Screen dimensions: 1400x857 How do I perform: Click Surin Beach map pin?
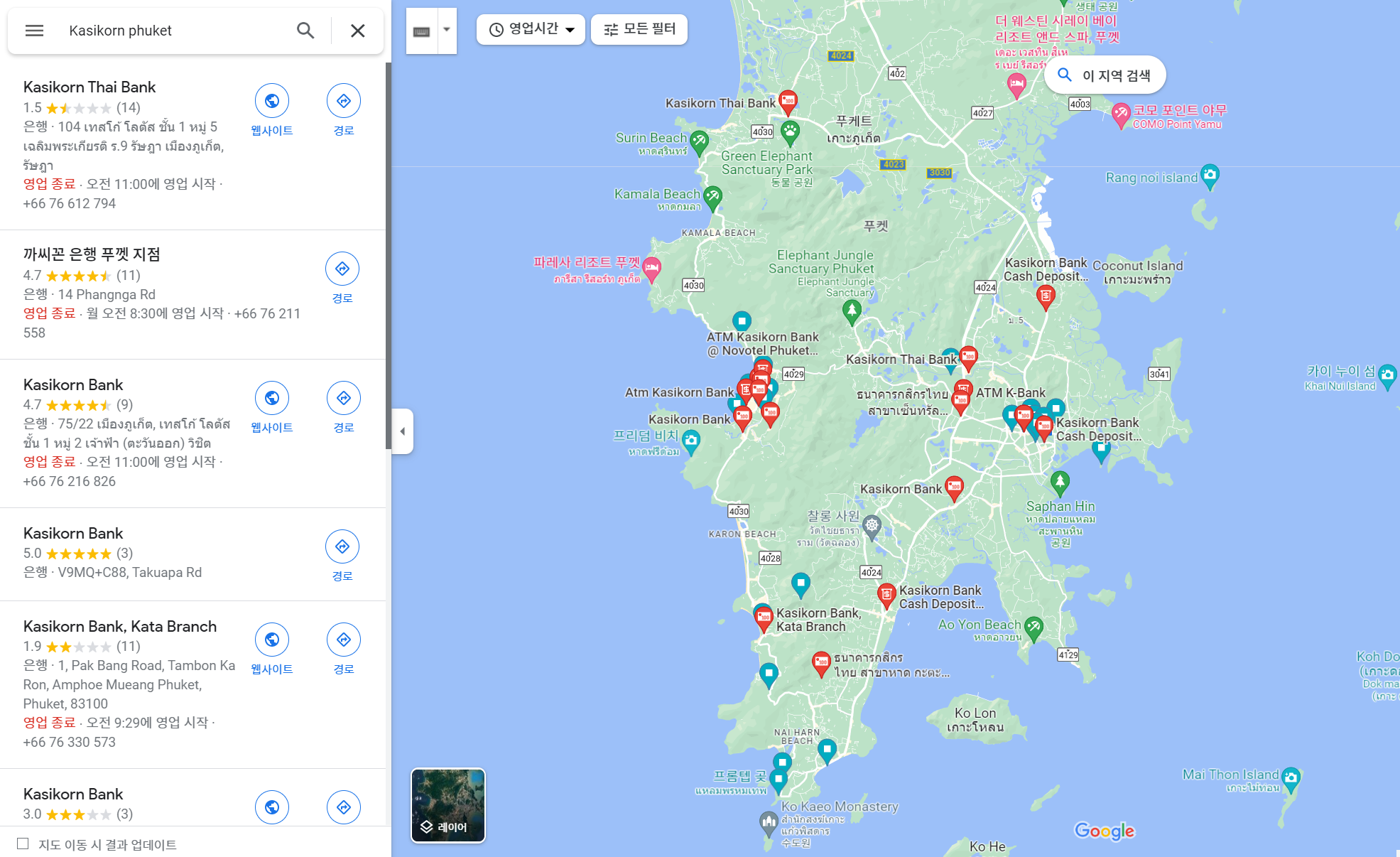pyautogui.click(x=699, y=141)
